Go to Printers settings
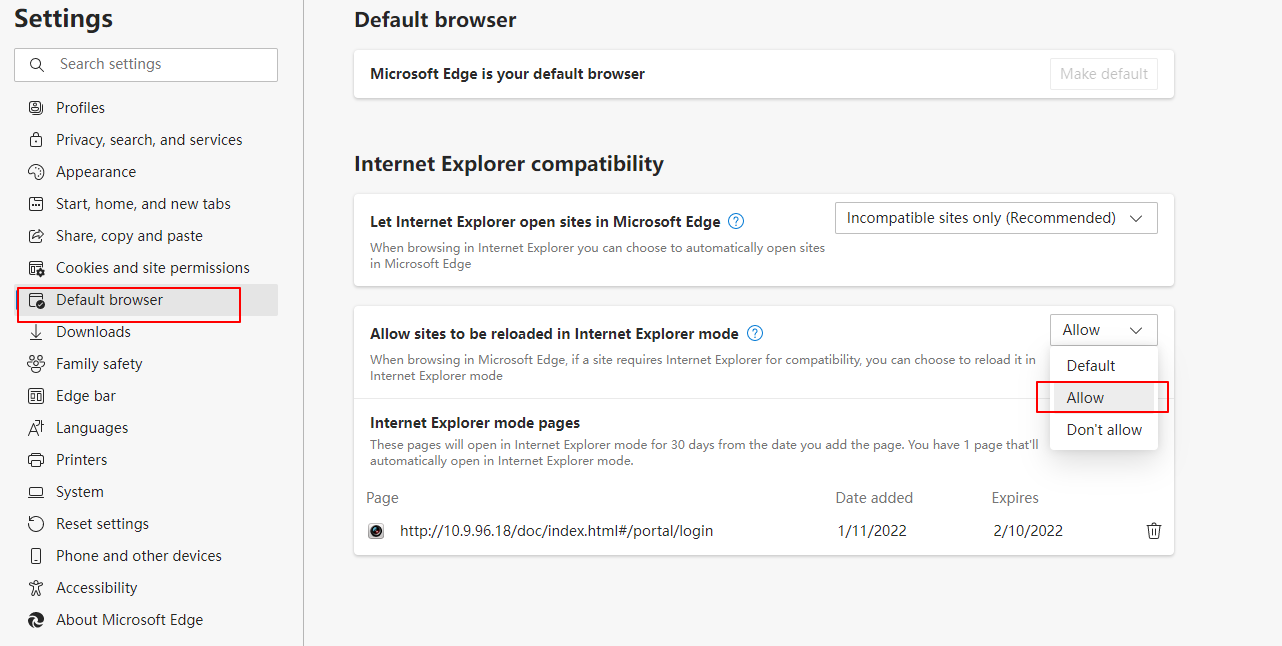This screenshot has width=1282, height=646. (x=146, y=460)
